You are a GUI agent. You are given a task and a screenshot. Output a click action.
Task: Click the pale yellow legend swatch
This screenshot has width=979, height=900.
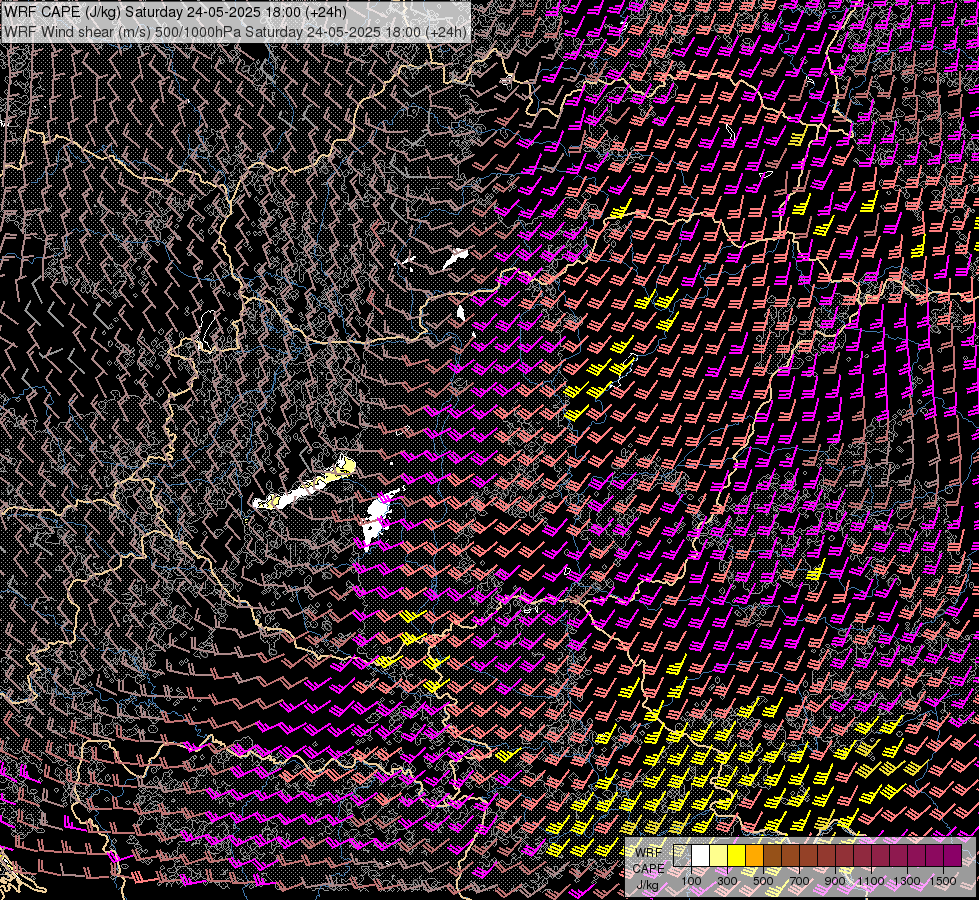[719, 855]
